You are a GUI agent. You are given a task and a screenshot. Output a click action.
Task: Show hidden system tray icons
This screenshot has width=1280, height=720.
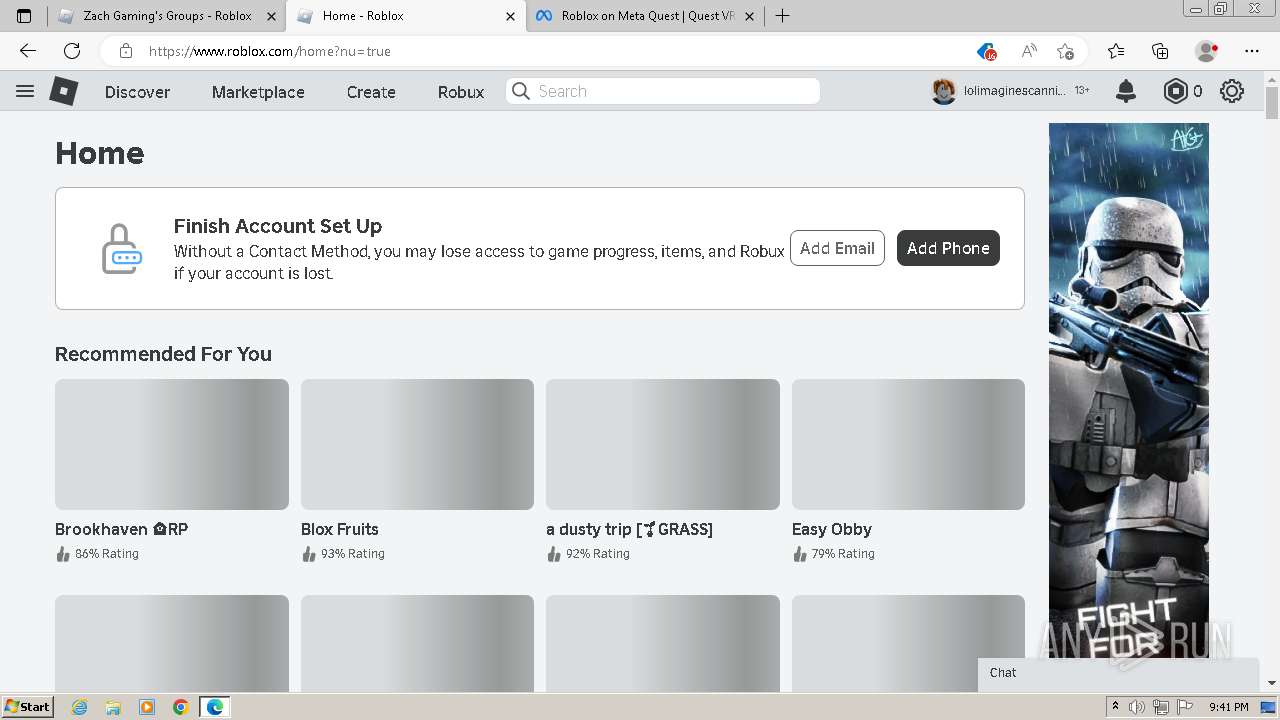pyautogui.click(x=1116, y=707)
